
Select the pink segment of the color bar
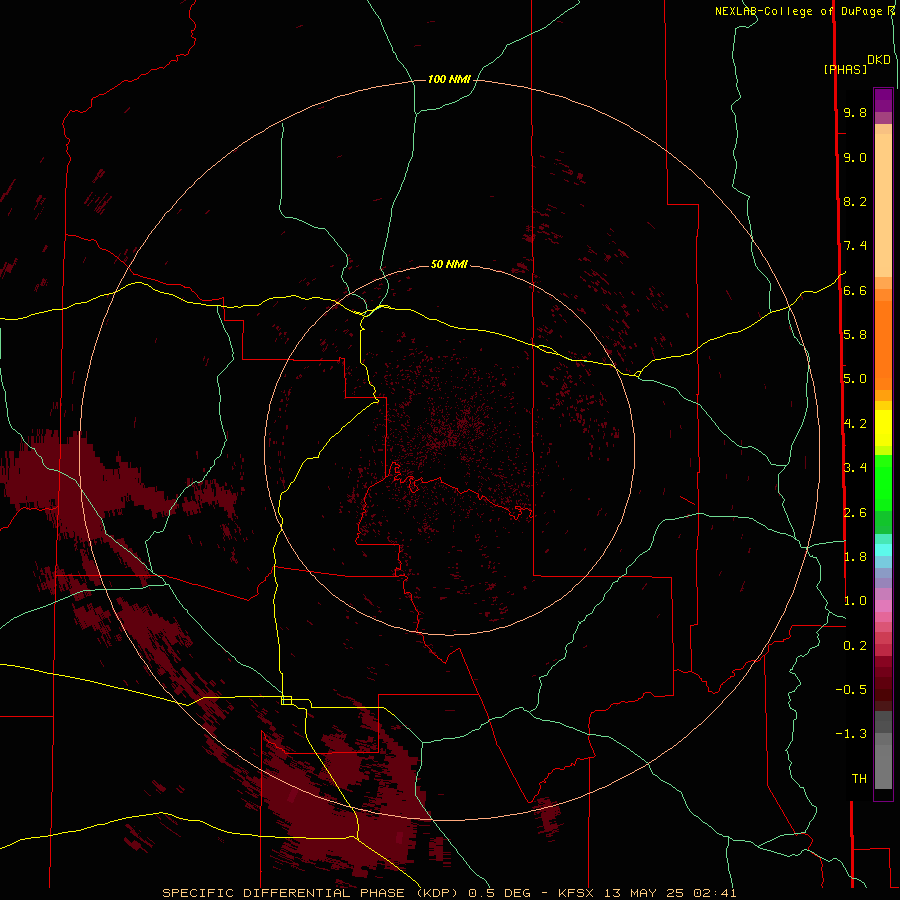883,606
